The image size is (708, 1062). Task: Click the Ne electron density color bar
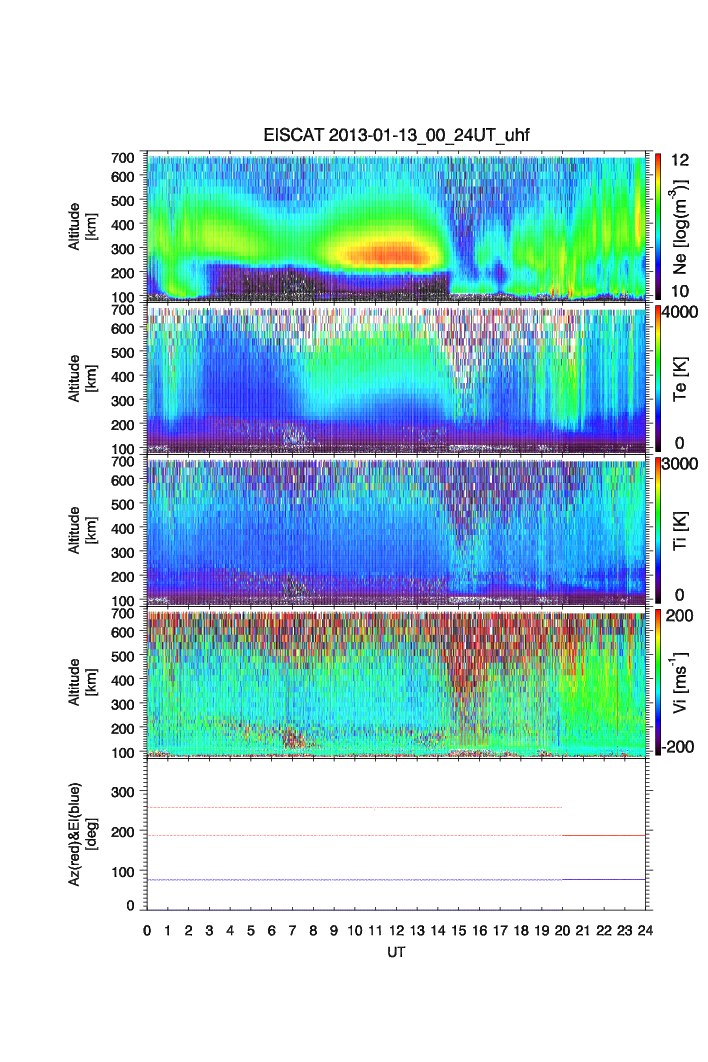click(658, 227)
